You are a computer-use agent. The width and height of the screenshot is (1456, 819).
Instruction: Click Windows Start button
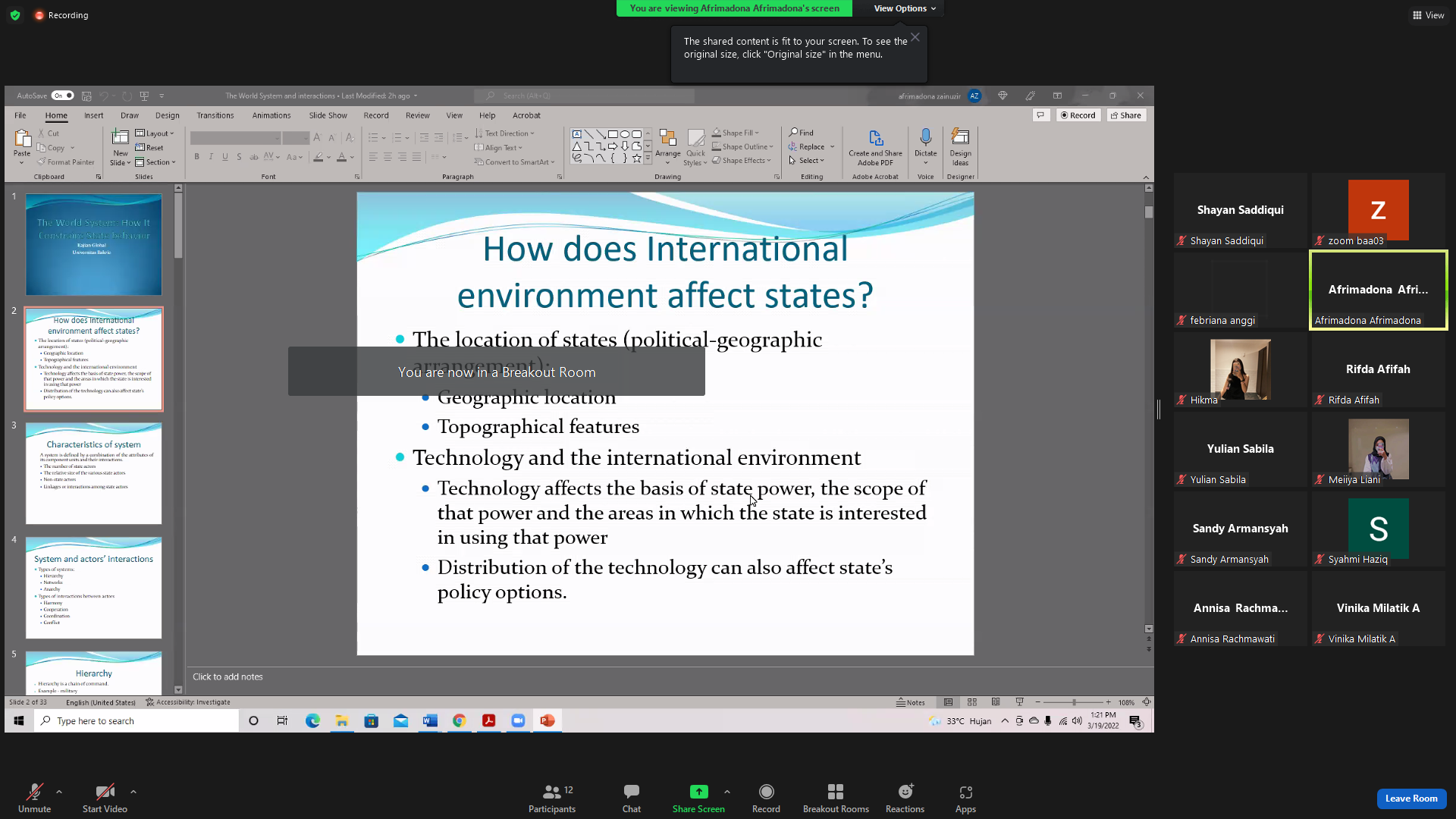(x=19, y=721)
